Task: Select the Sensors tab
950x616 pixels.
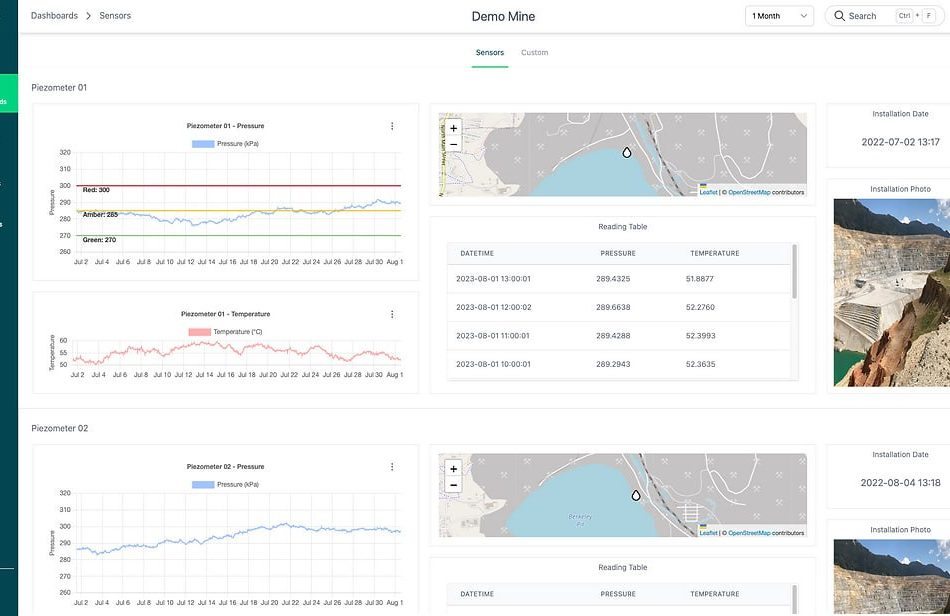Action: pos(490,52)
